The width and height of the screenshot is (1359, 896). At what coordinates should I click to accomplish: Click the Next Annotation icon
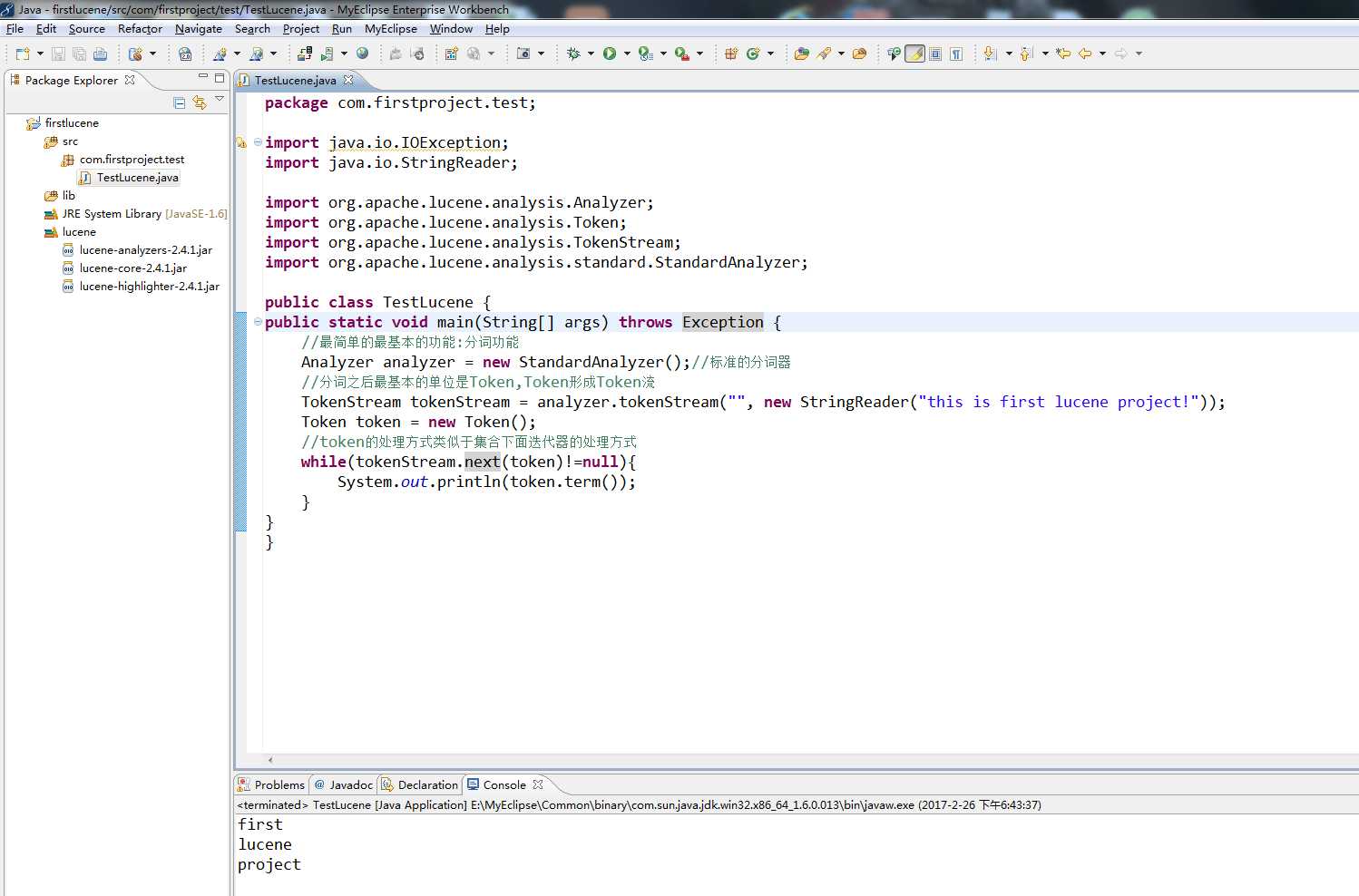(x=990, y=54)
